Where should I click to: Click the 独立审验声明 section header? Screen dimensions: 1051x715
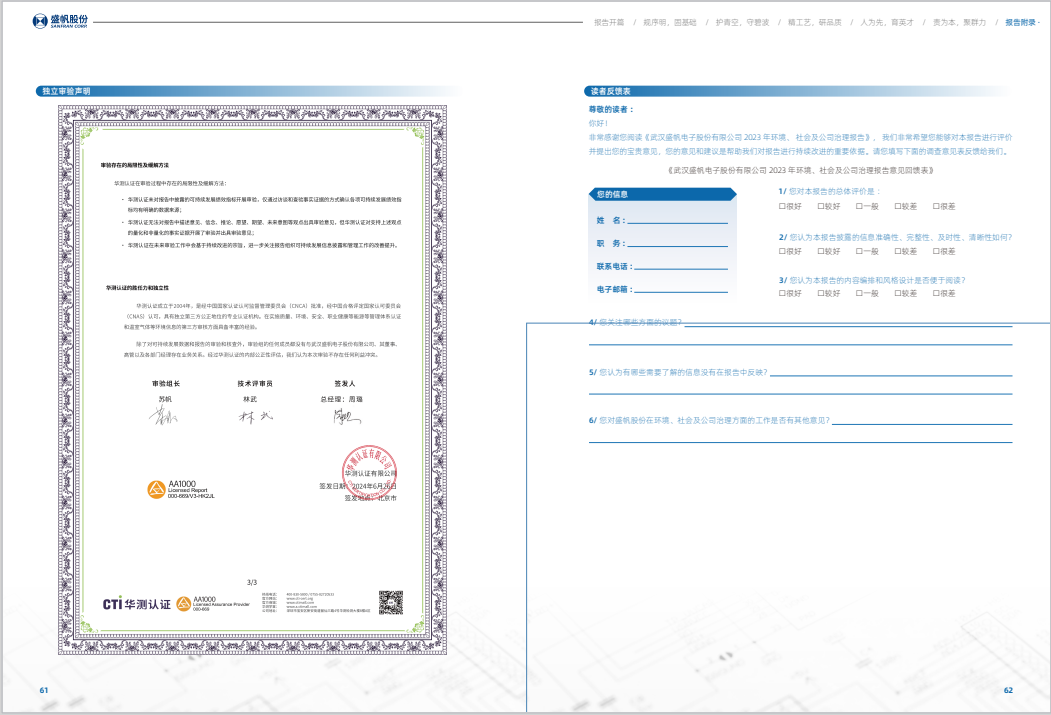[x=66, y=91]
